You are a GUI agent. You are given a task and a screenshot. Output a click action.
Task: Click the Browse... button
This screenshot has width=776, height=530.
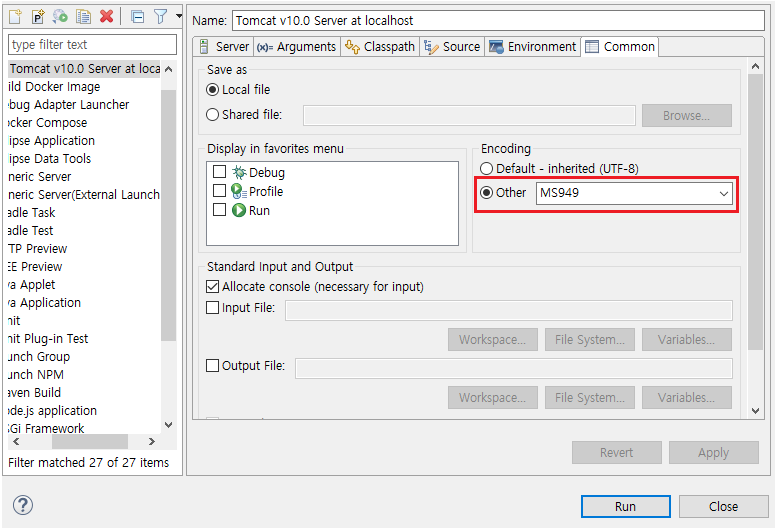pos(686,116)
